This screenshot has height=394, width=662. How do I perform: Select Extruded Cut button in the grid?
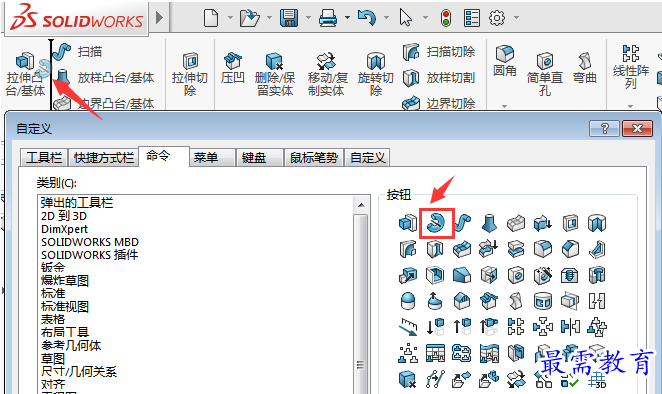(x=570, y=223)
